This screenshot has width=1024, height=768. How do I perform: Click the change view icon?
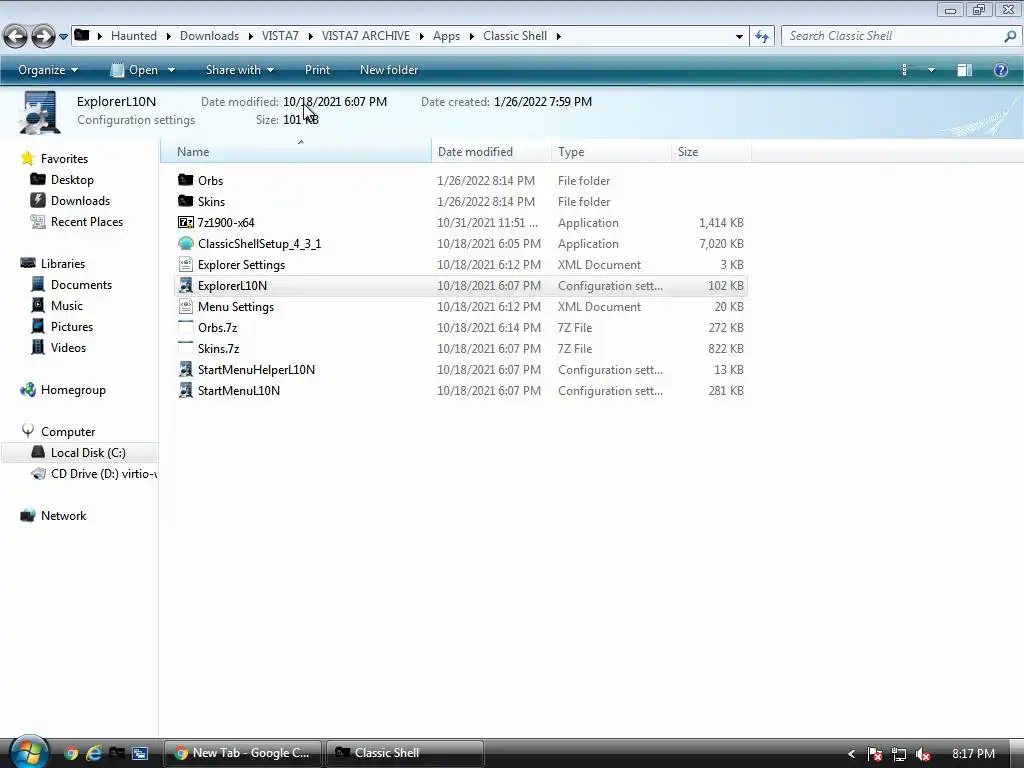pyautogui.click(x=904, y=70)
